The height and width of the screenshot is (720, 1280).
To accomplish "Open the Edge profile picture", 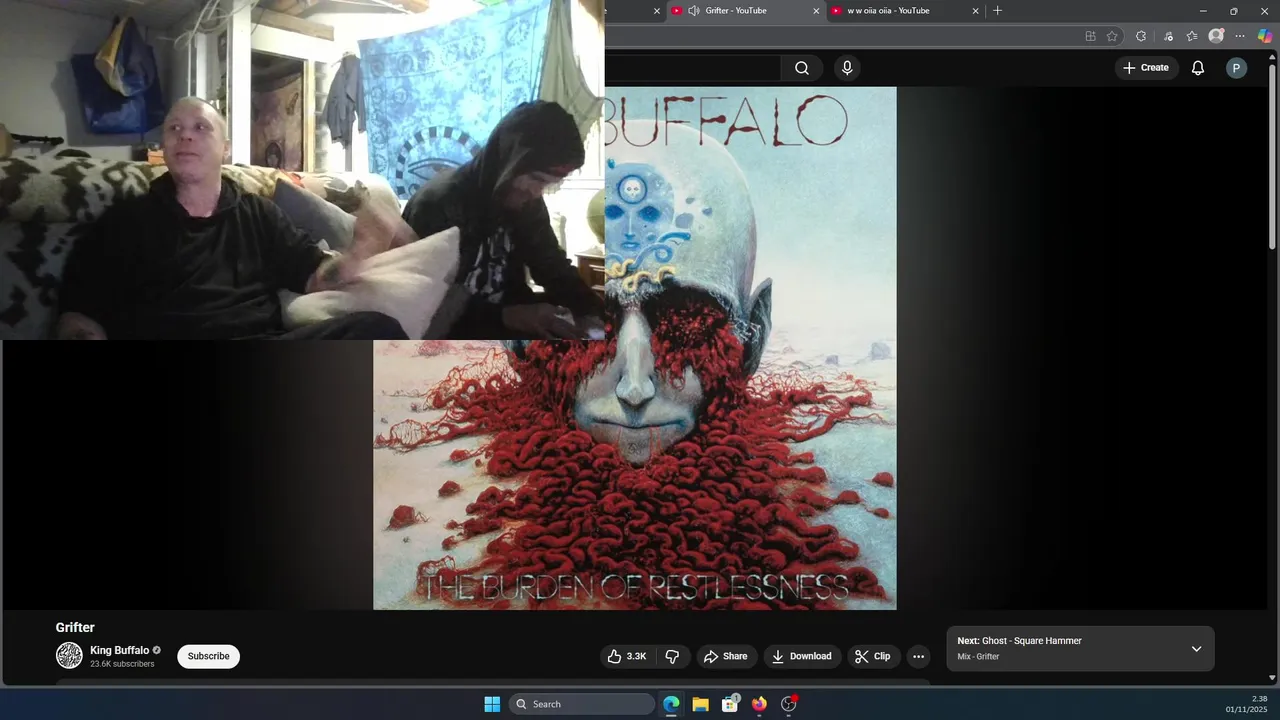I will [1216, 36].
